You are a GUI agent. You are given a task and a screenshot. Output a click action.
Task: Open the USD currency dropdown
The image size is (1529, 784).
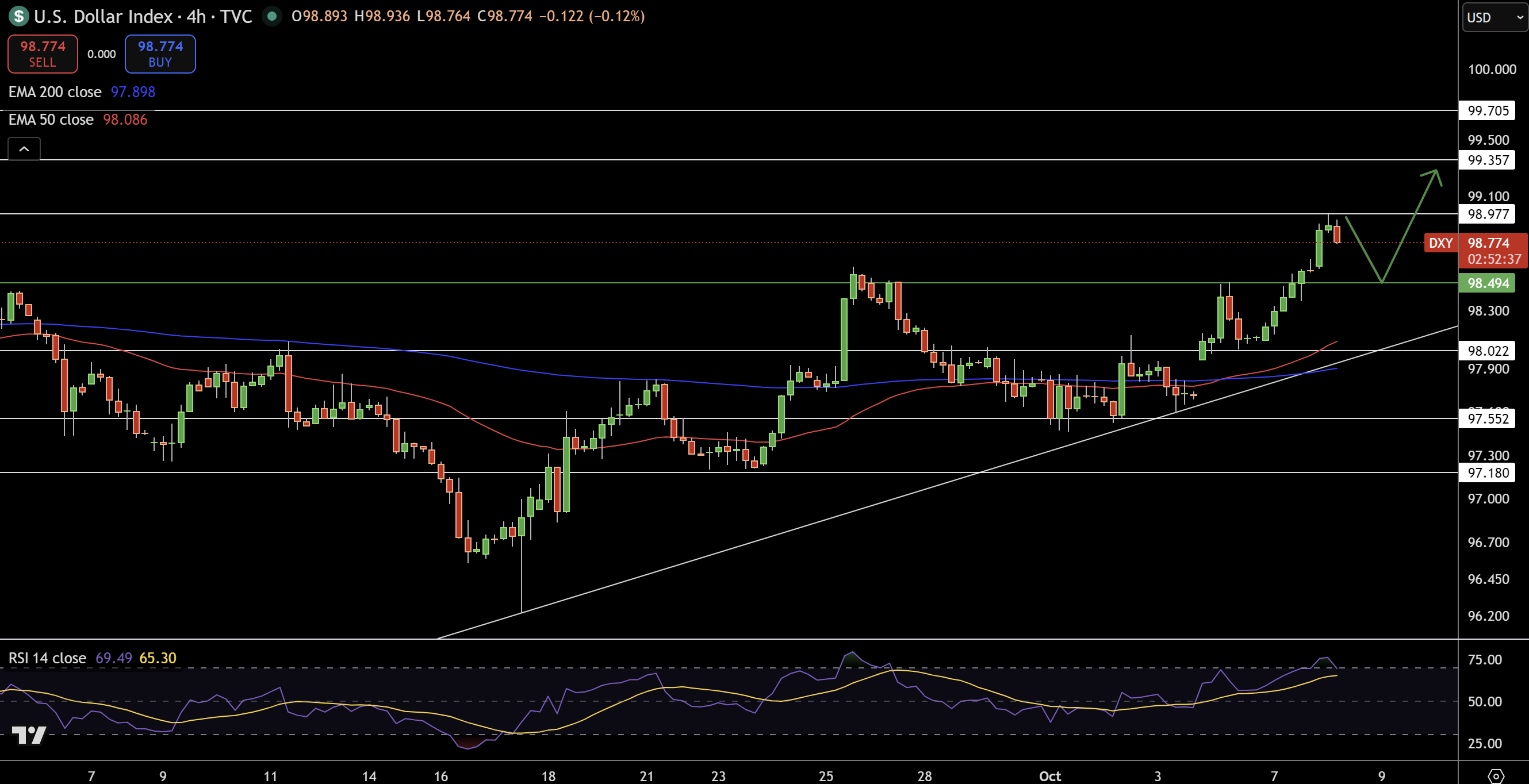click(1494, 17)
